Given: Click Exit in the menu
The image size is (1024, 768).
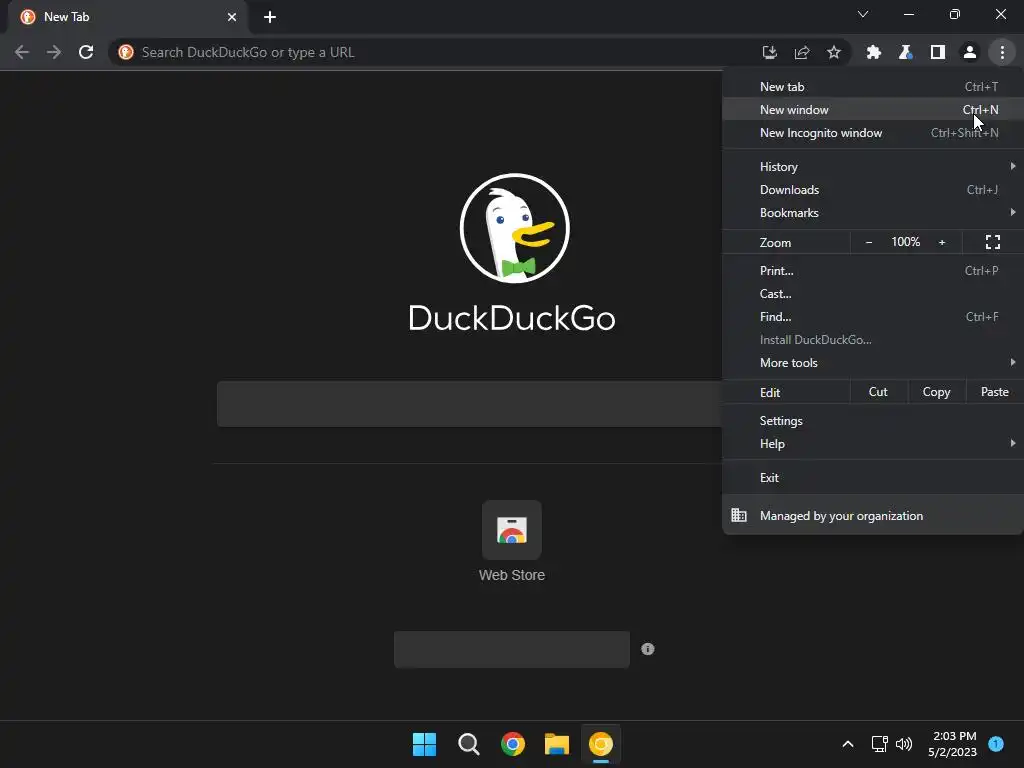Looking at the screenshot, I should 872,477.
